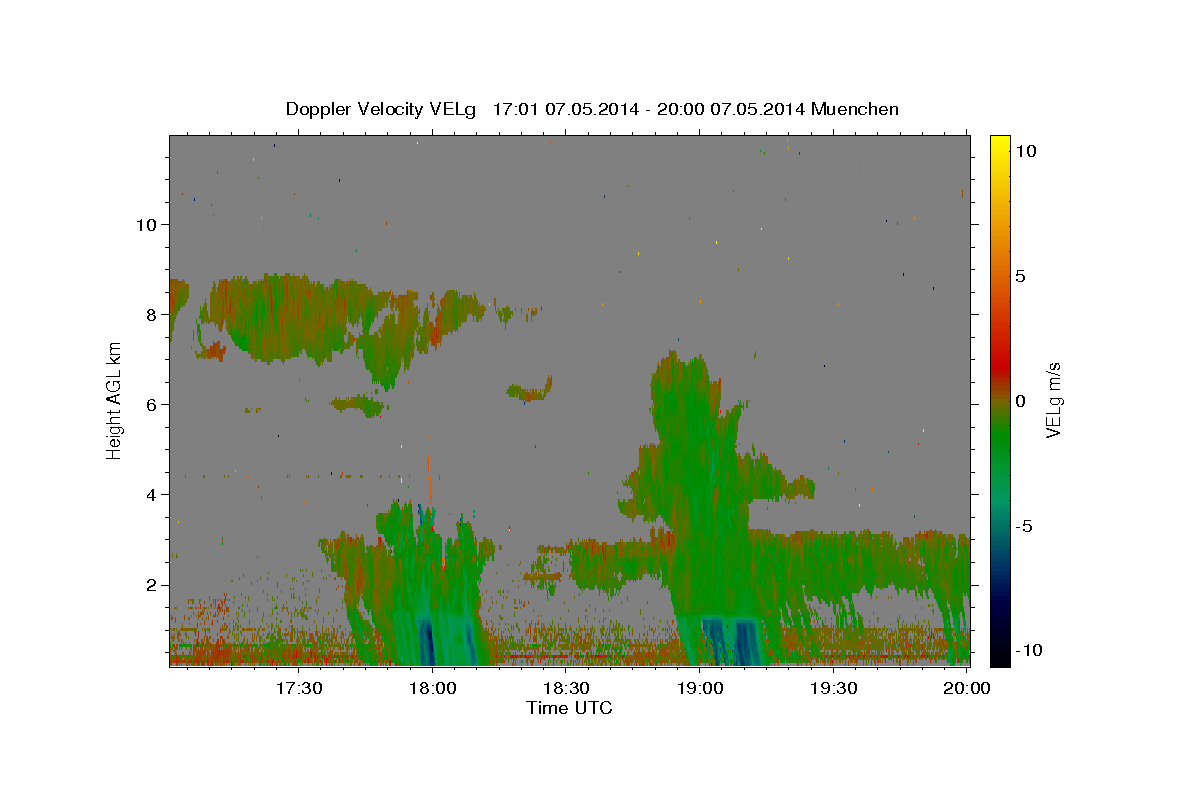This screenshot has height=800, width=1200.
Task: Click the 19:00 time tick label
Action: (700, 688)
